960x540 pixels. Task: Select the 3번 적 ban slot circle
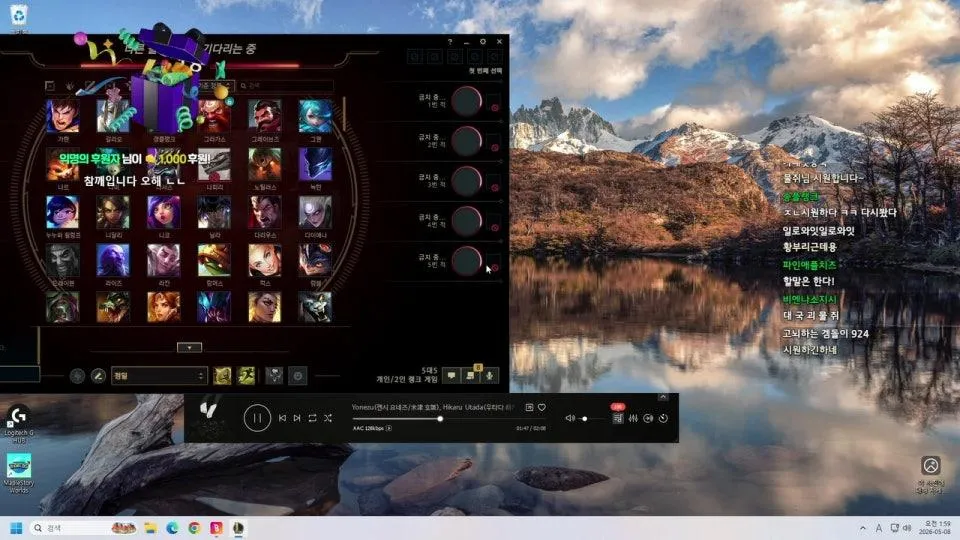tap(467, 181)
